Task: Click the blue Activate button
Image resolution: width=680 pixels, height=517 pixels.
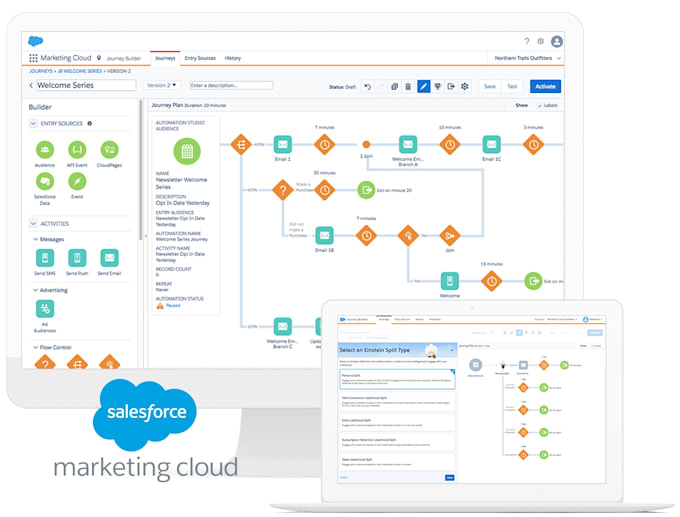Action: coord(545,86)
